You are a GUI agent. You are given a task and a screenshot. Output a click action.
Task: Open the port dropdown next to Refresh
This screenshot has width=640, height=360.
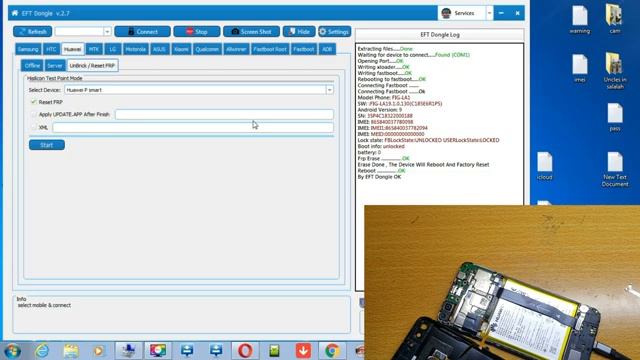[107, 31]
